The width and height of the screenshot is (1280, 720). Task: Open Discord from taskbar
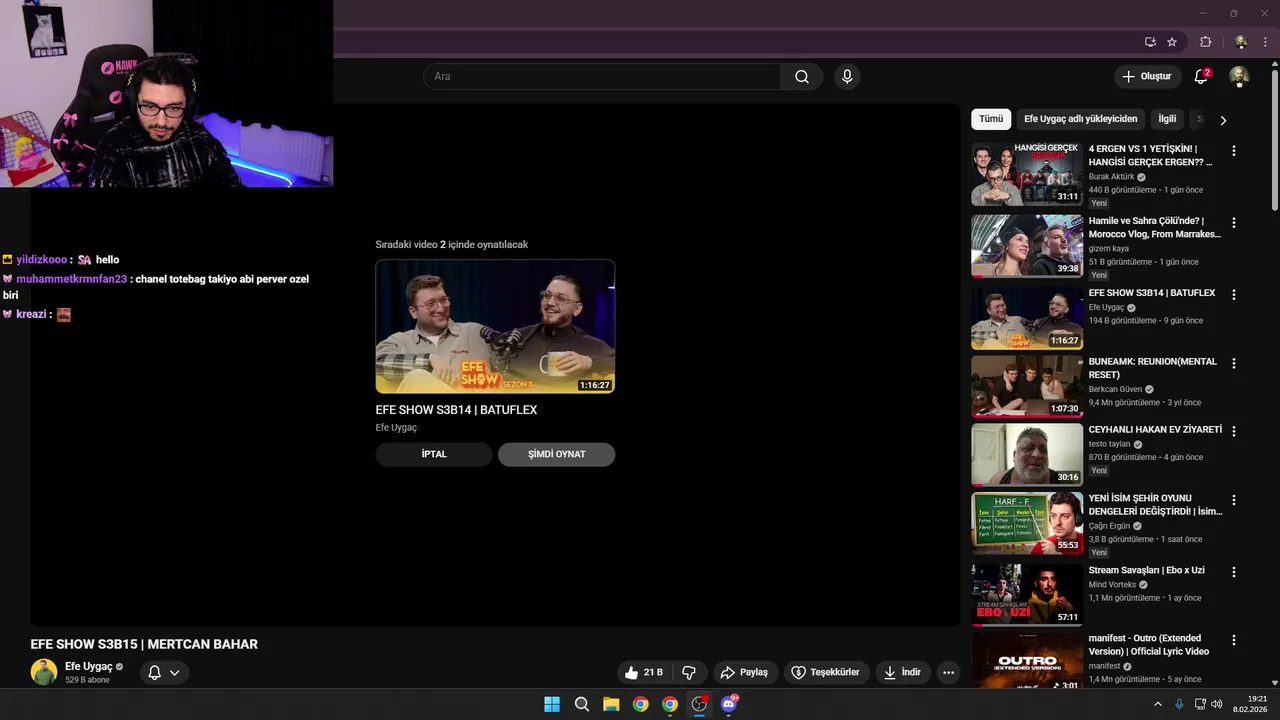click(x=729, y=704)
